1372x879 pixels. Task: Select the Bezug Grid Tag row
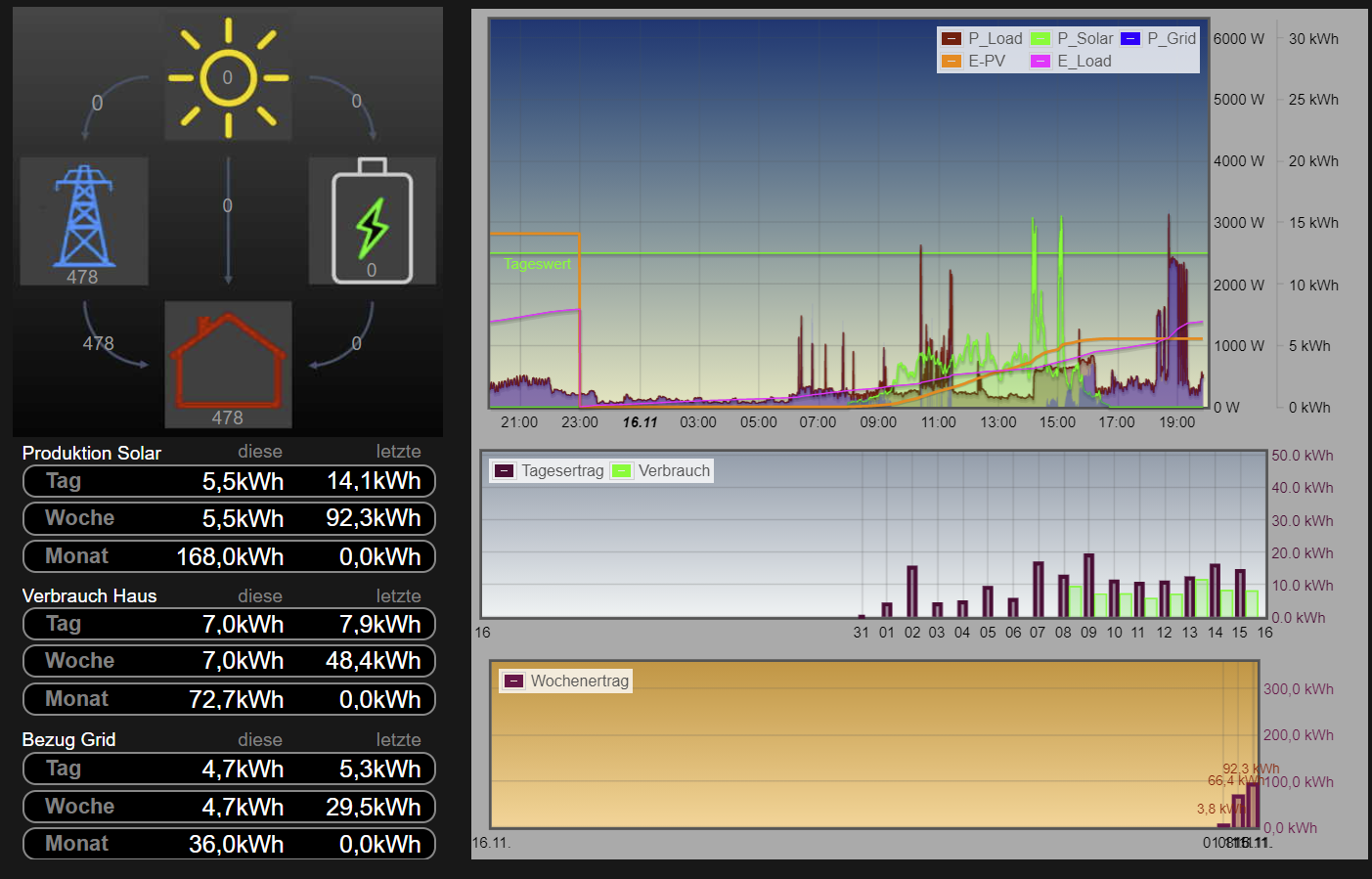[x=229, y=769]
